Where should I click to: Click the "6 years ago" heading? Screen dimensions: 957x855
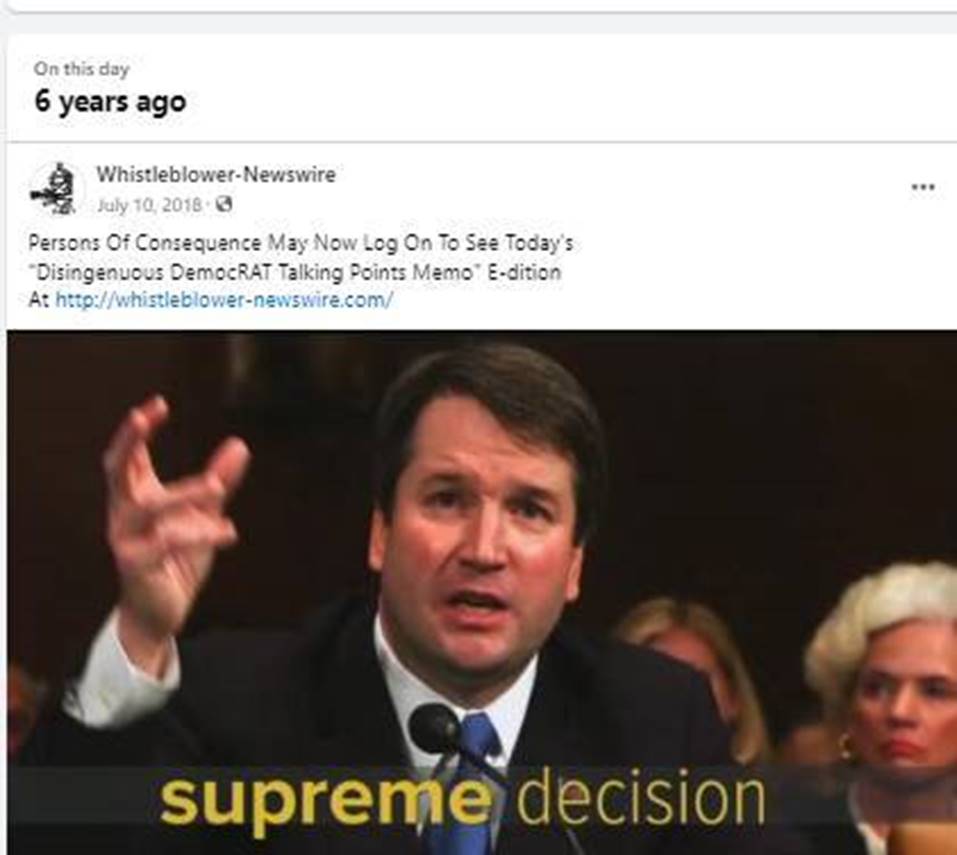coord(110,101)
